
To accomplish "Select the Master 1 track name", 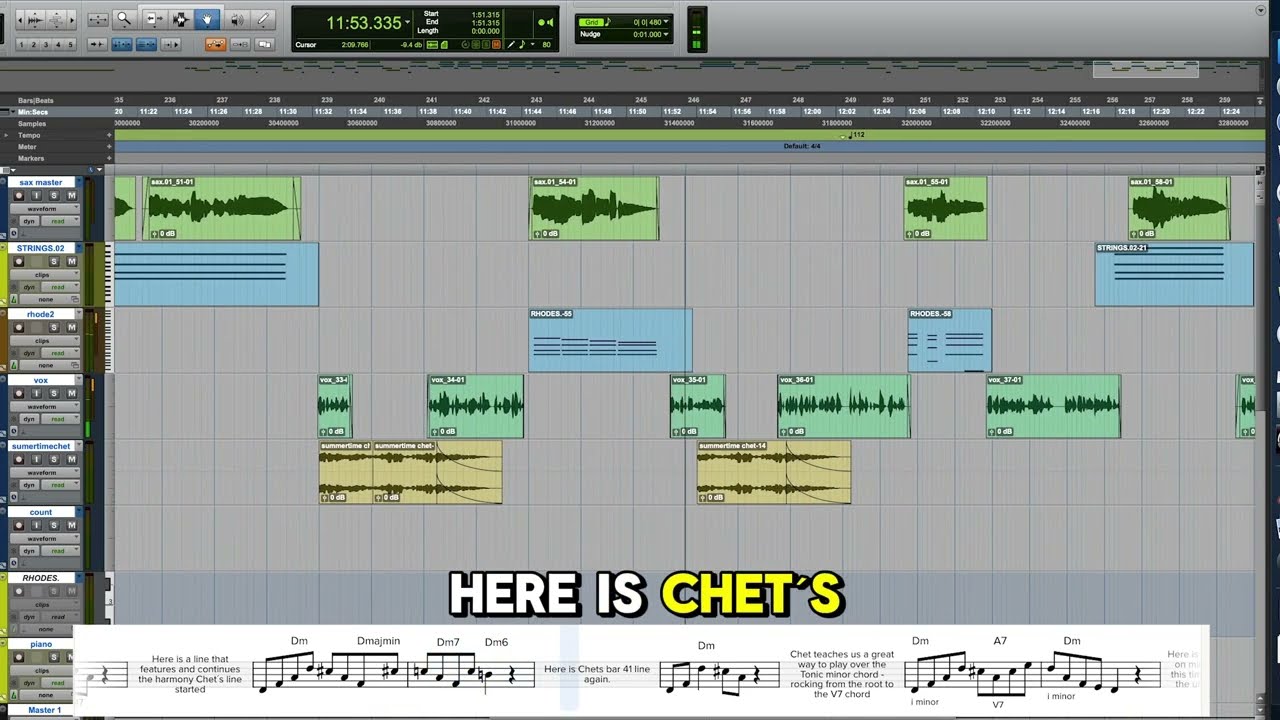I will click(44, 710).
